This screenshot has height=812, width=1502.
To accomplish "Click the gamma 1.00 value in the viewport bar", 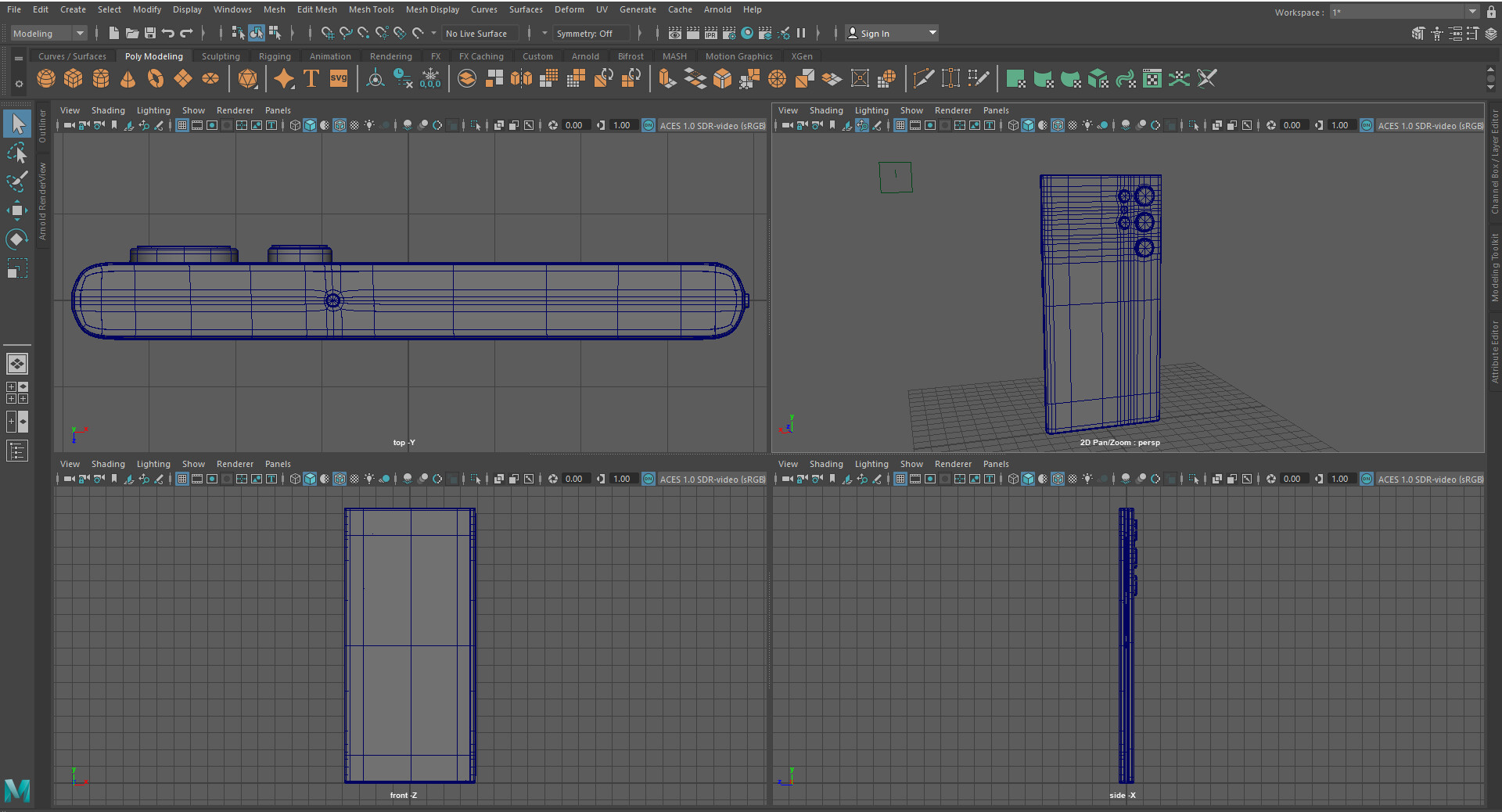I will click(622, 125).
